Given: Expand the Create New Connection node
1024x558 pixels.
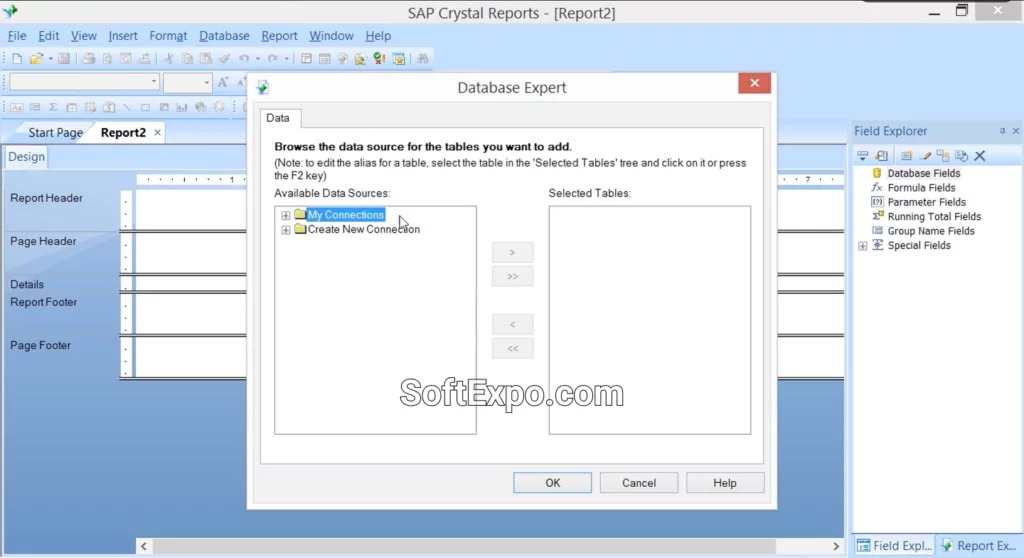Looking at the screenshot, I should pyautogui.click(x=285, y=230).
